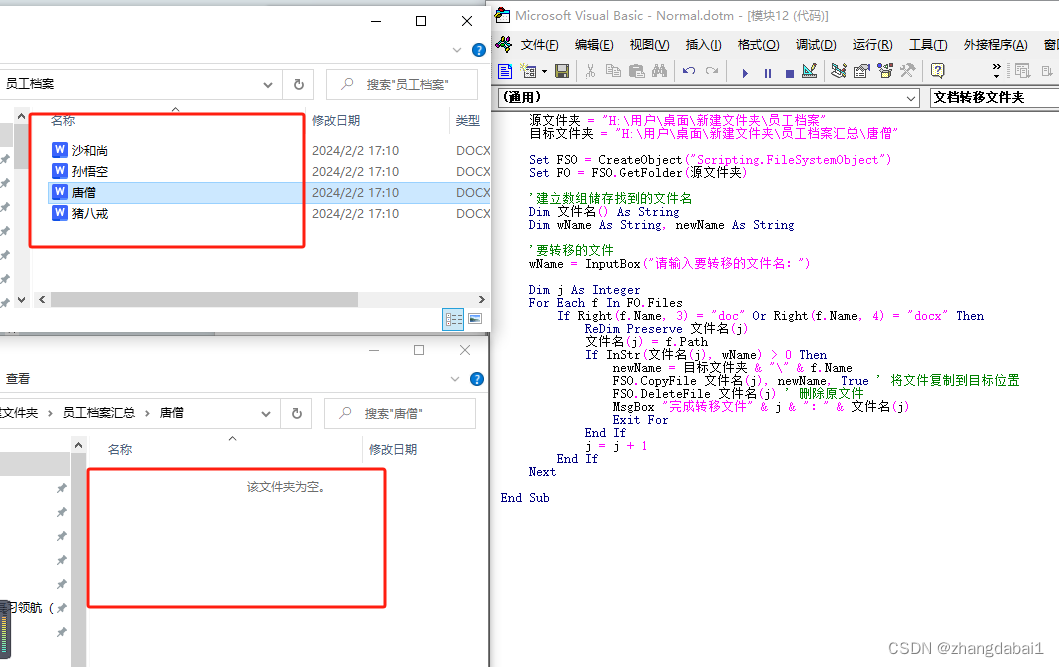Select the 沙和尚 document
This screenshot has height=667, width=1059.
point(90,150)
